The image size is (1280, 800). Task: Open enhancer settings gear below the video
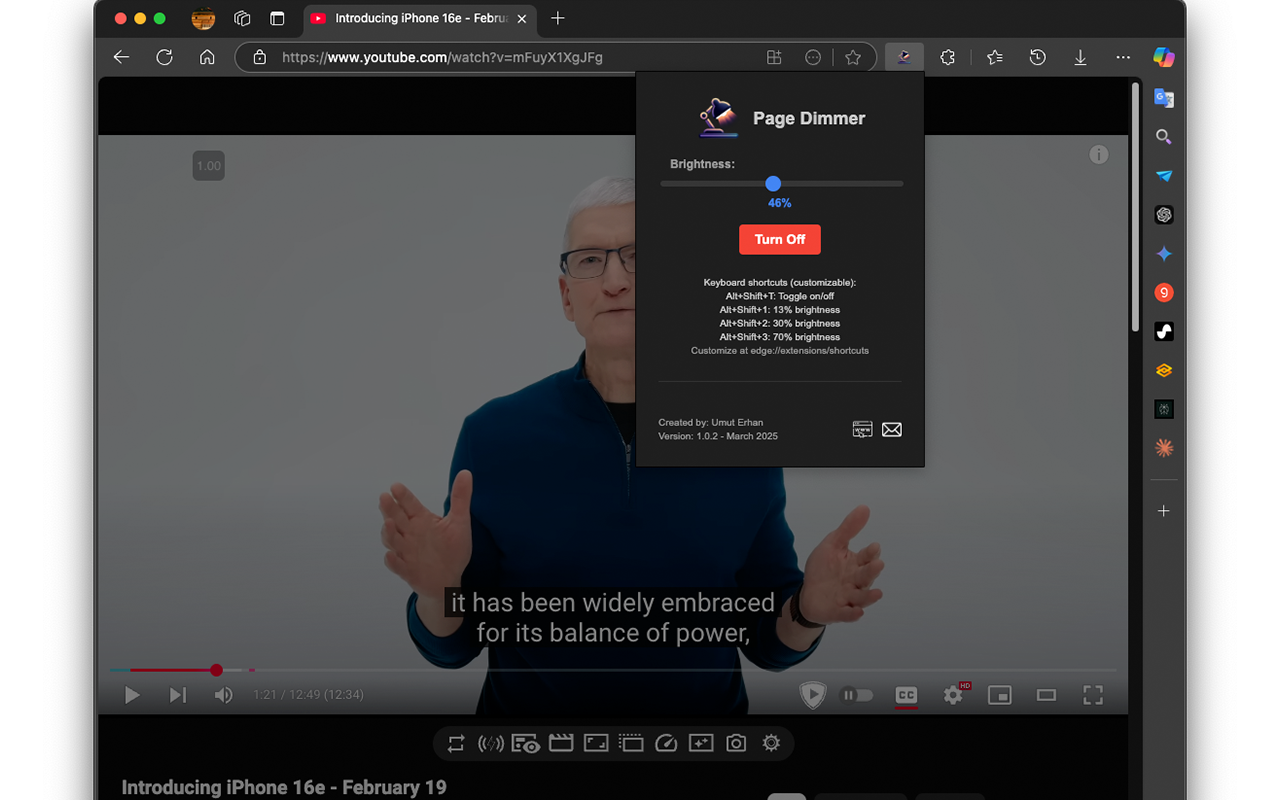pos(771,744)
